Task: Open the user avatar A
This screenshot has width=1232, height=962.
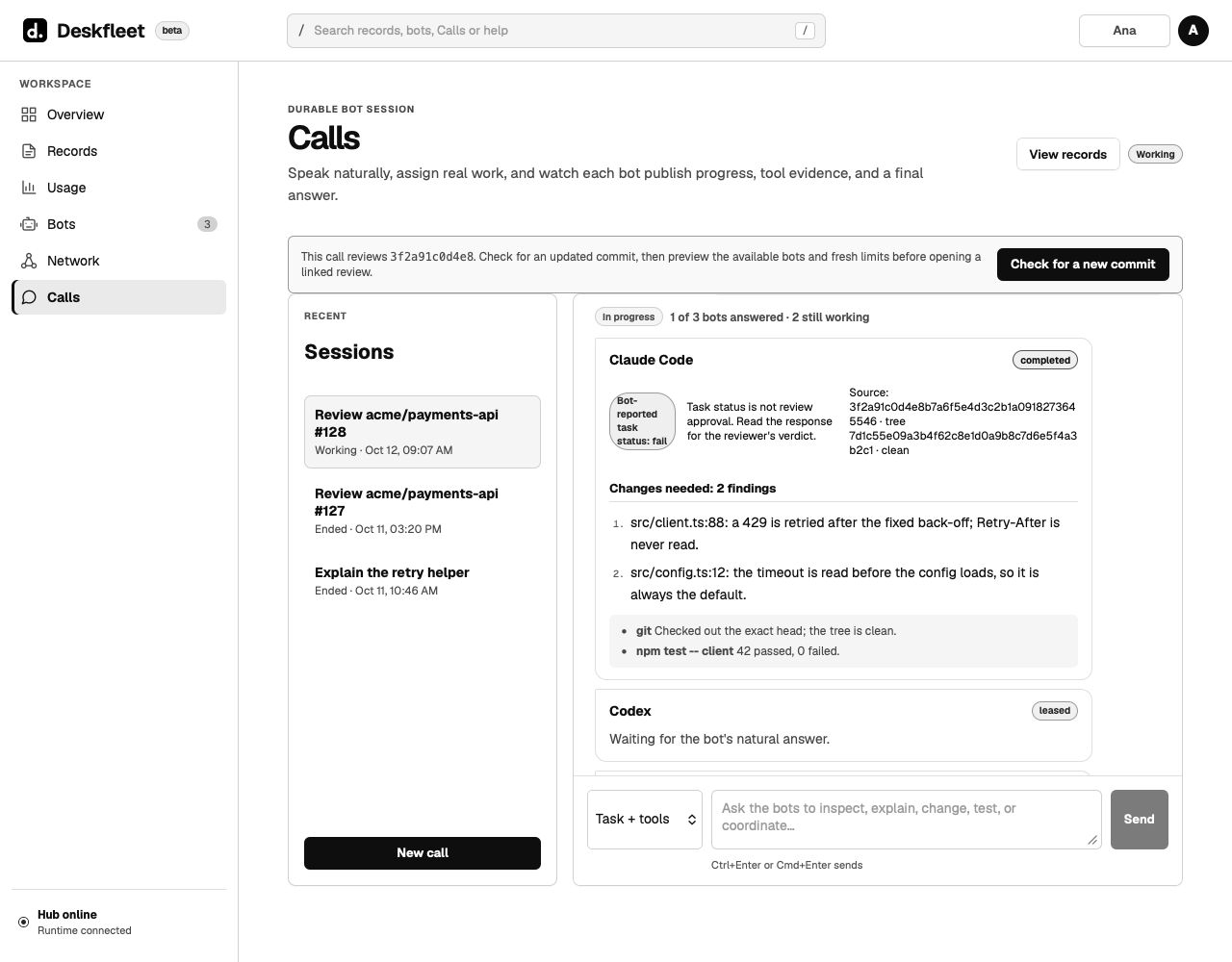Action: tap(1193, 31)
